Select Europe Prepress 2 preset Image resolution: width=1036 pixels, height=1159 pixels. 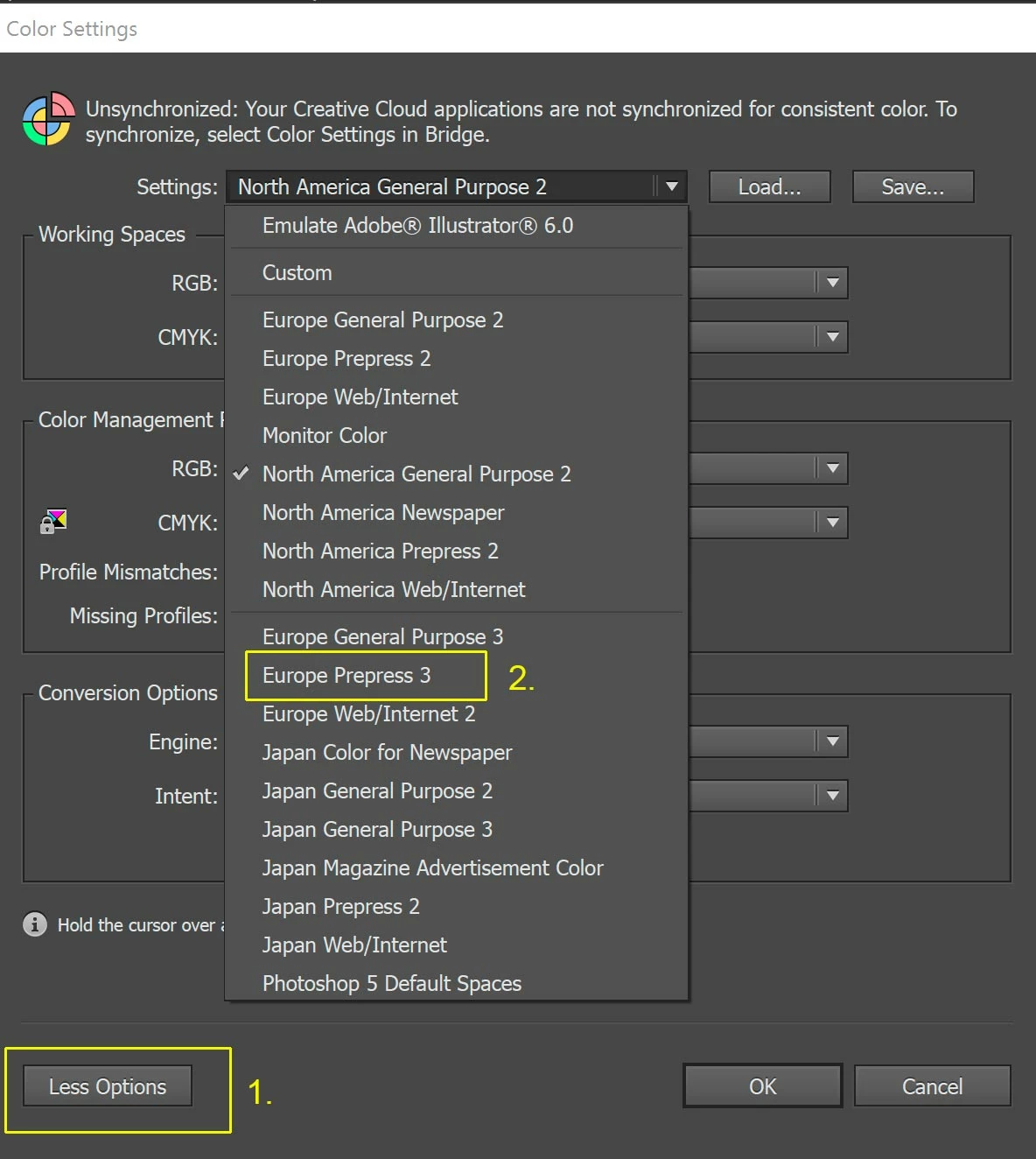point(456,359)
